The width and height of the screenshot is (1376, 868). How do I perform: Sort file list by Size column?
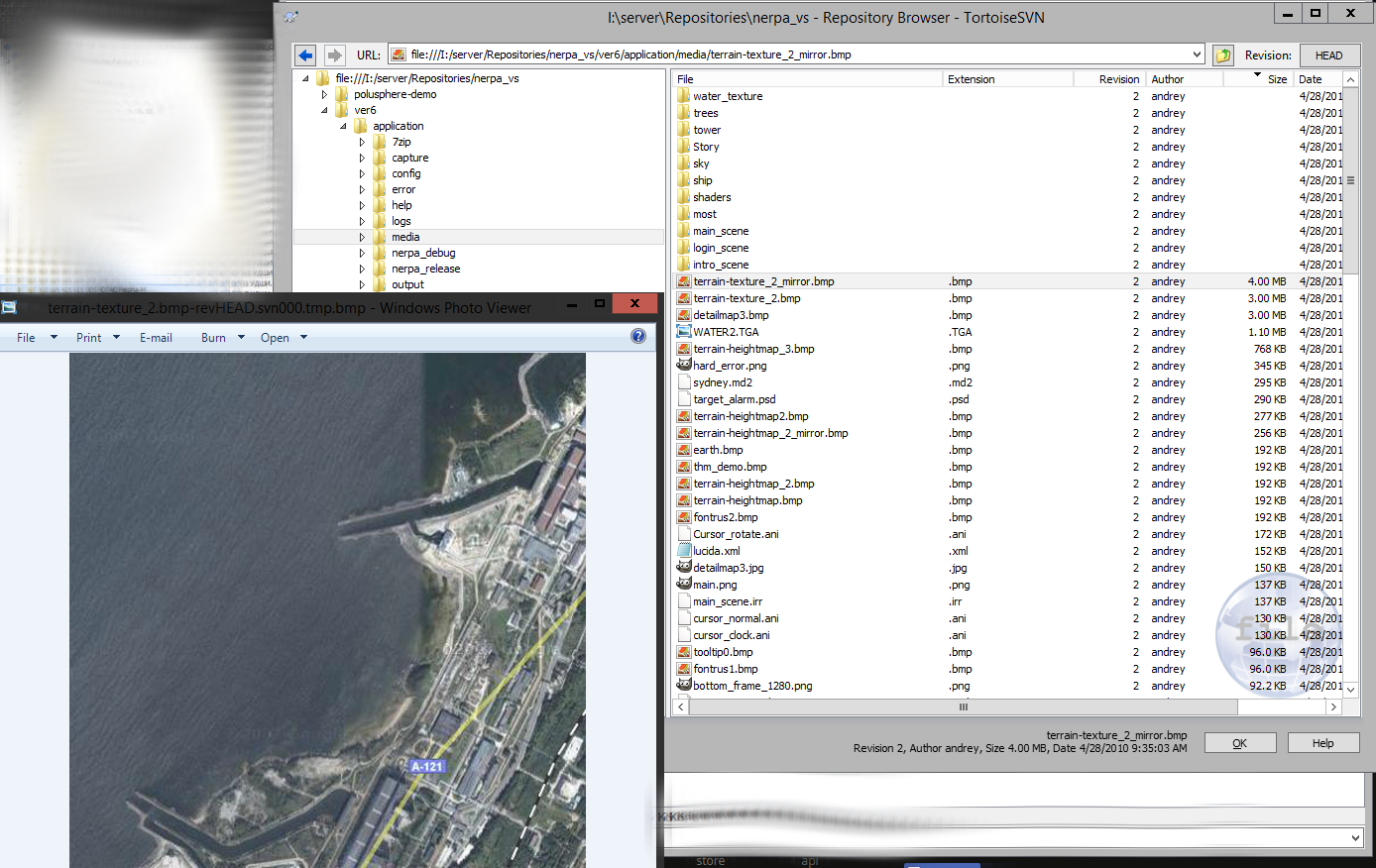[x=1276, y=79]
